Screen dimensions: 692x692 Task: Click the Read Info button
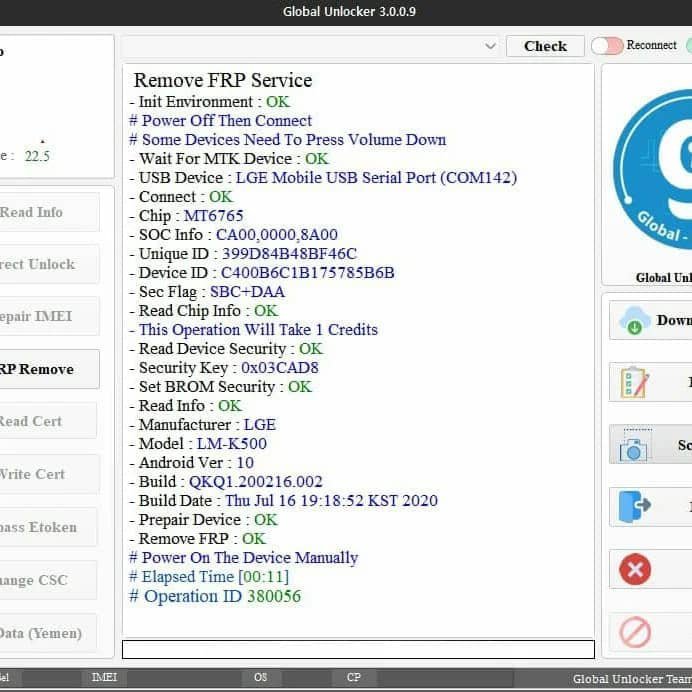pyautogui.click(x=49, y=212)
